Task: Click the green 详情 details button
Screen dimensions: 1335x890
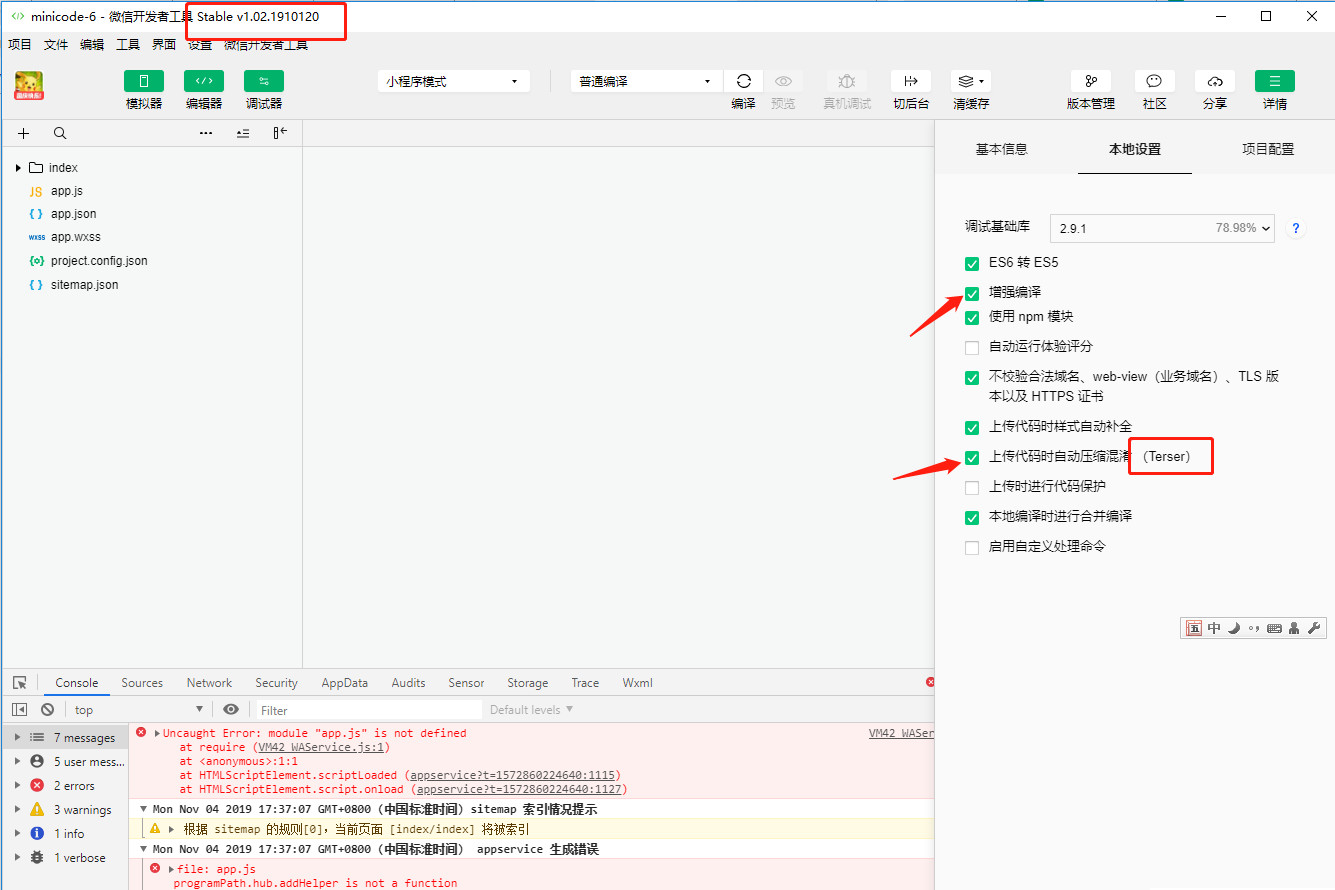Action: 1275,81
